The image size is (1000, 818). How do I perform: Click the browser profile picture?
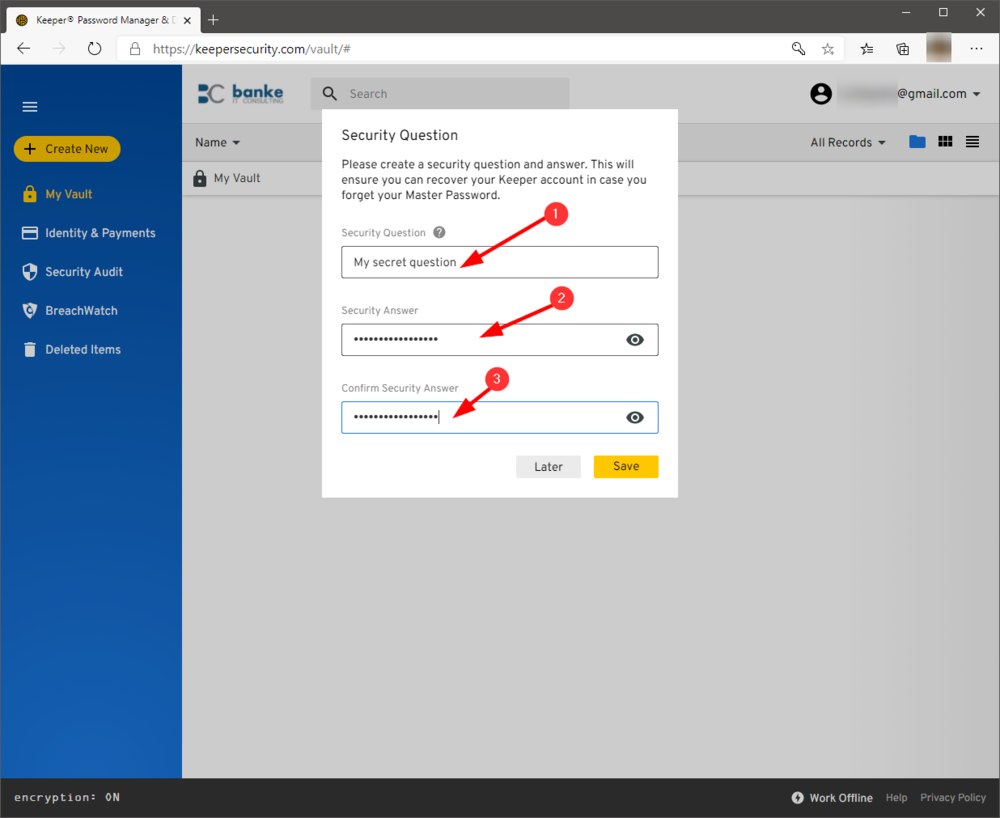click(939, 48)
